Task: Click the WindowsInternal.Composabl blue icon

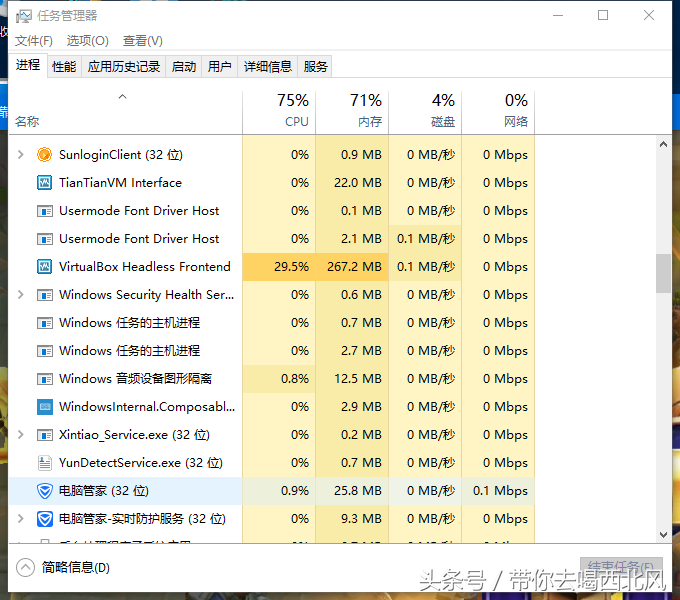Action: (x=44, y=407)
